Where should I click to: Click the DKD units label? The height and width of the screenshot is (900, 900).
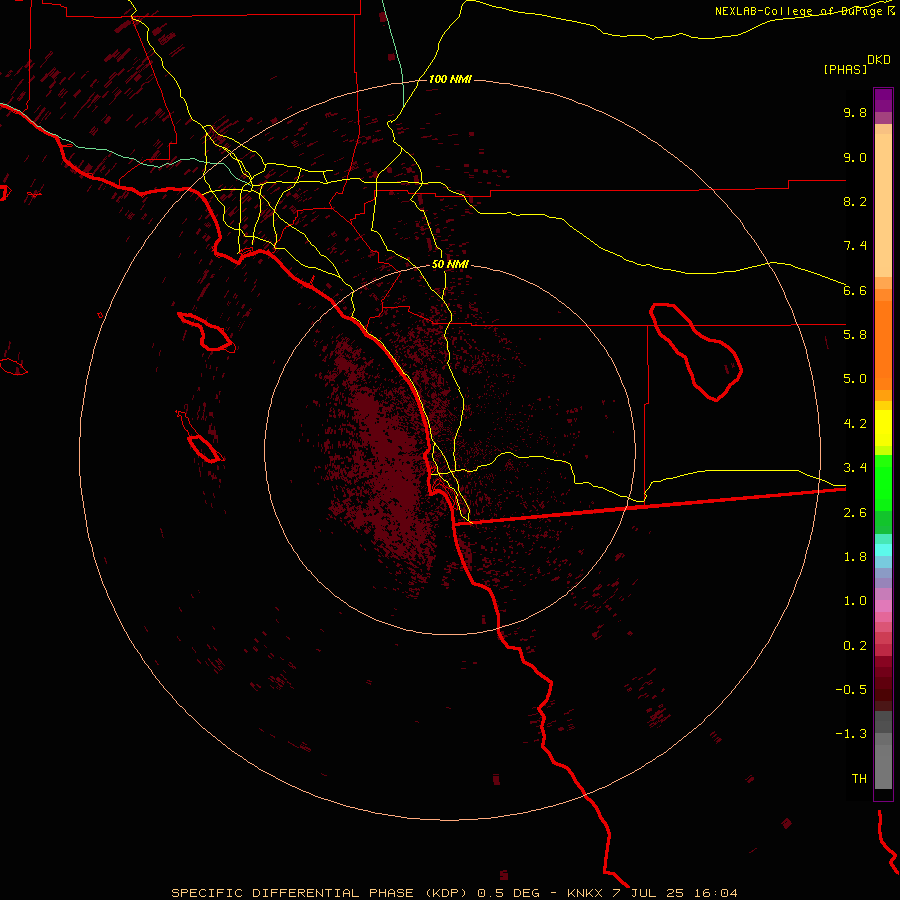tap(878, 60)
